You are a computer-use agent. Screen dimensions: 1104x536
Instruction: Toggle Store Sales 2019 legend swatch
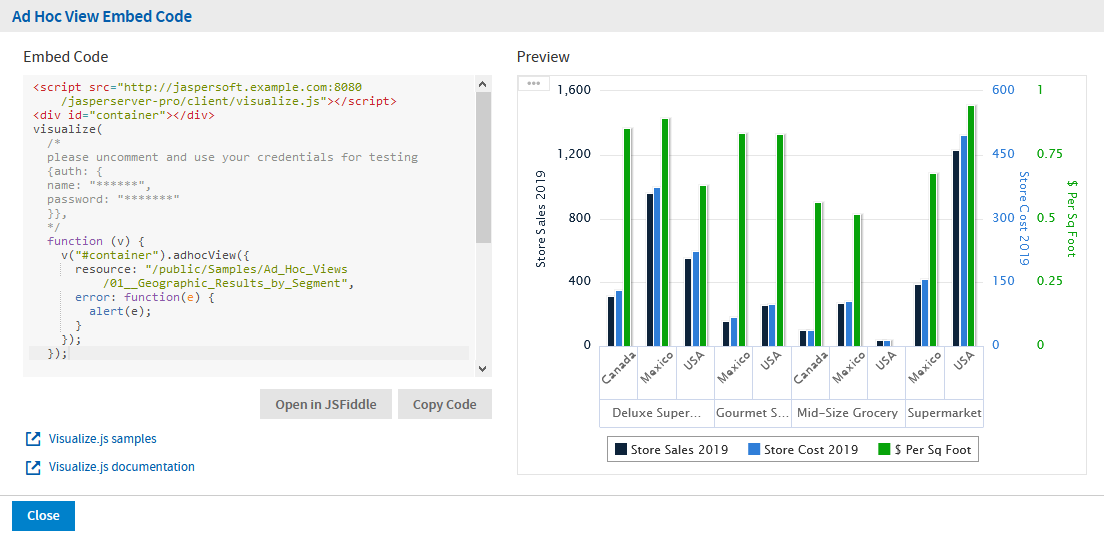(x=620, y=449)
